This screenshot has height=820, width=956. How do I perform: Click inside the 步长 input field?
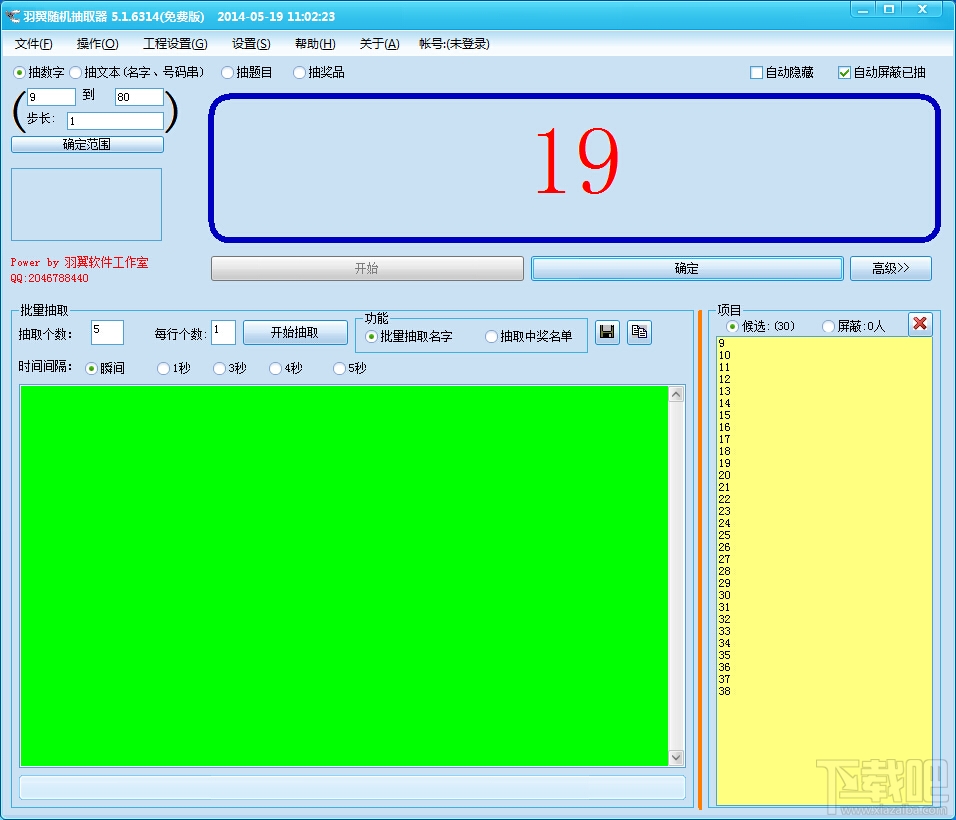[x=115, y=120]
